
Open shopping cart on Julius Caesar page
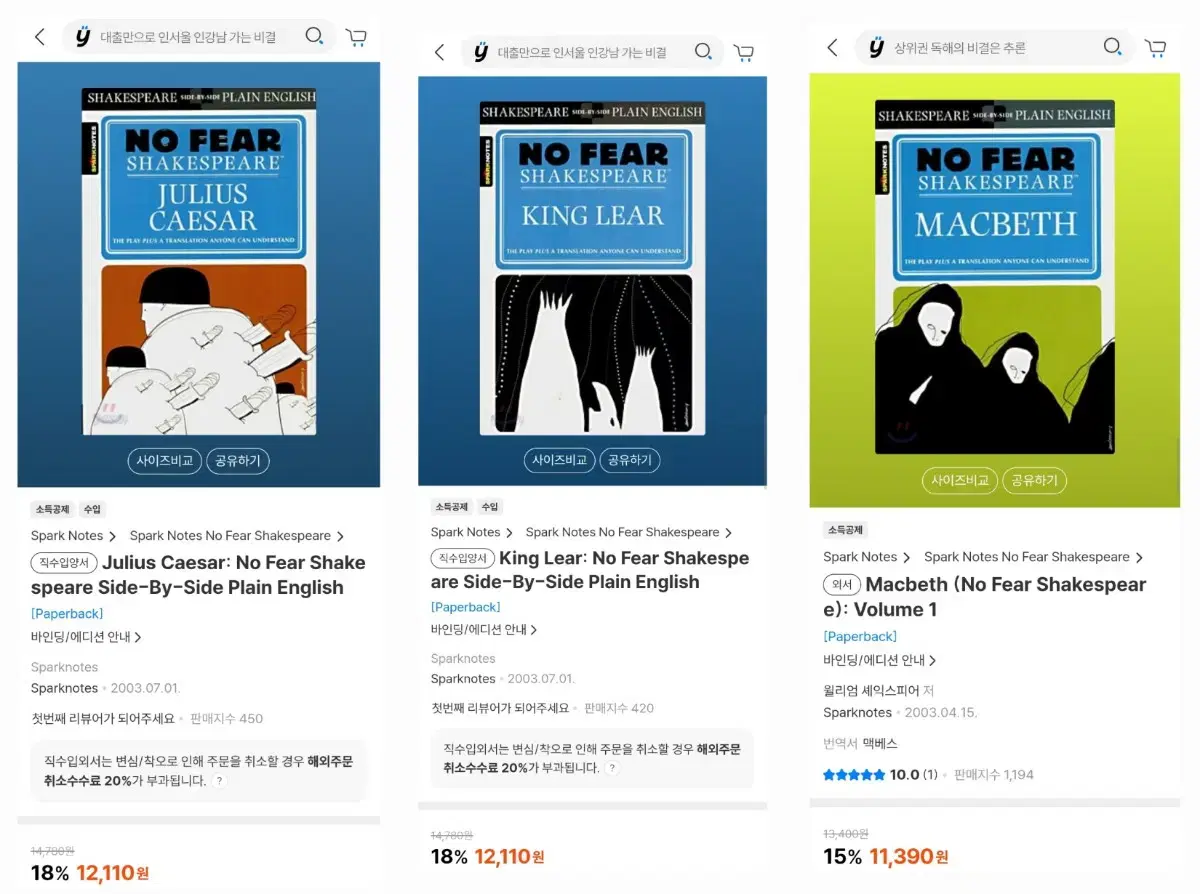(356, 37)
